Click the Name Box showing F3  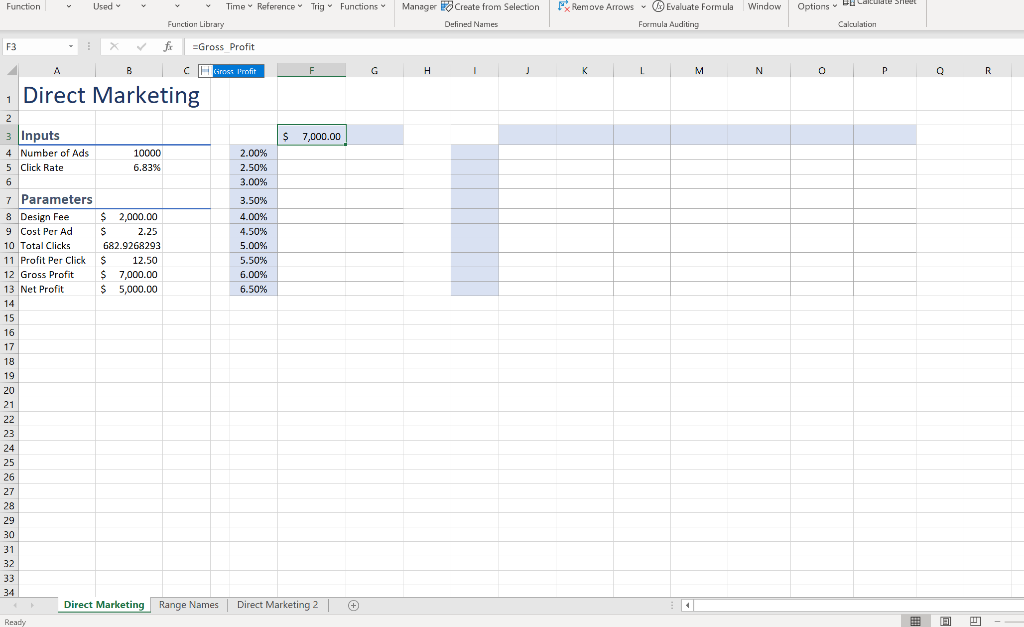[35, 46]
